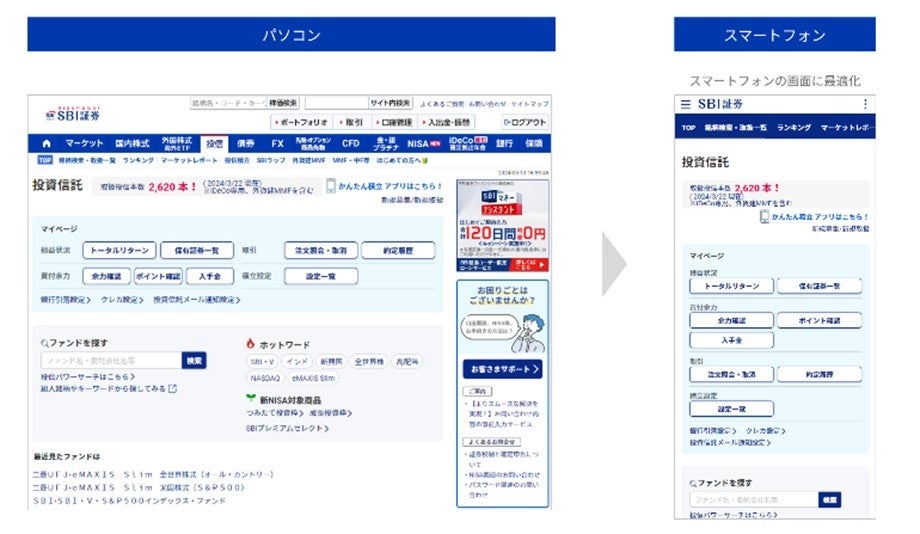The width and height of the screenshot is (920, 534).
Task: Click the お客さまサポート button
Action: 502,369
